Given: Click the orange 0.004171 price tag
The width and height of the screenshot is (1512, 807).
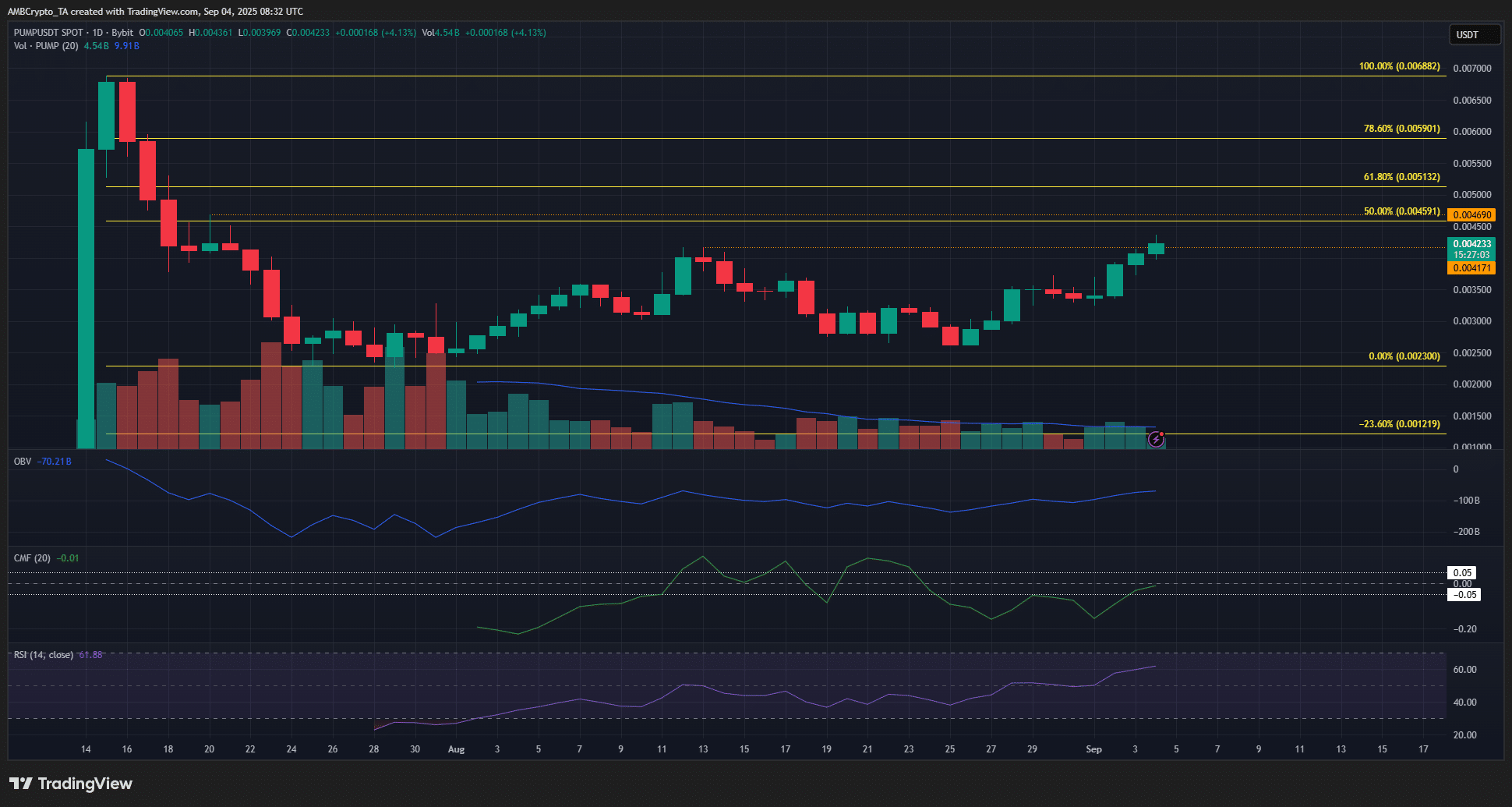Looking at the screenshot, I should [1471, 268].
